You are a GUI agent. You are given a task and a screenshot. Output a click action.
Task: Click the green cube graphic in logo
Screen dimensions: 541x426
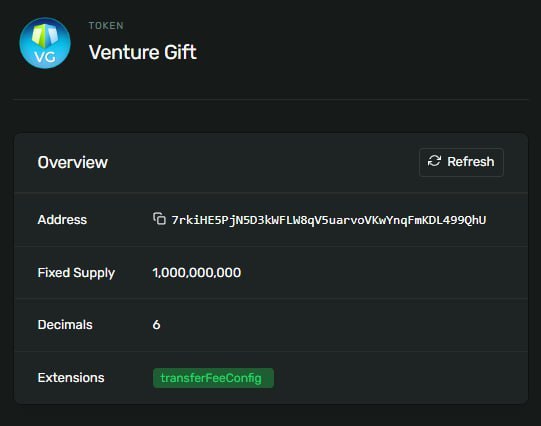click(x=45, y=35)
